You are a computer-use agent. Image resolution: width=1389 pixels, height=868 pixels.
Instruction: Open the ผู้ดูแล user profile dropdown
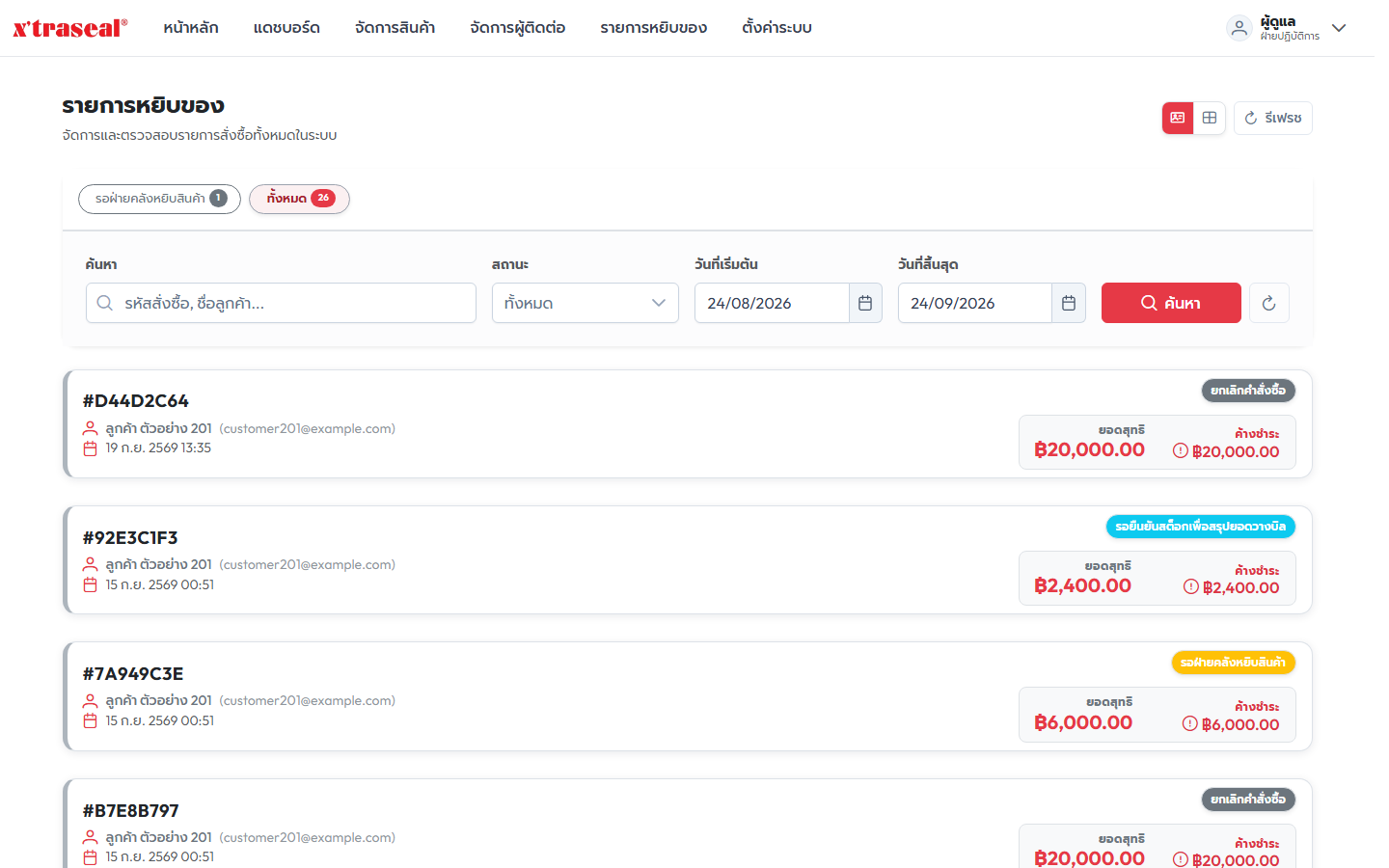(1286, 28)
